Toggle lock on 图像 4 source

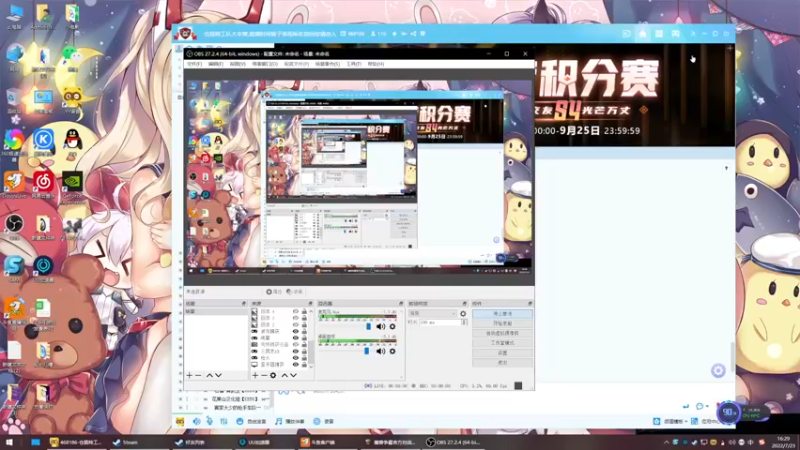pyautogui.click(x=304, y=311)
